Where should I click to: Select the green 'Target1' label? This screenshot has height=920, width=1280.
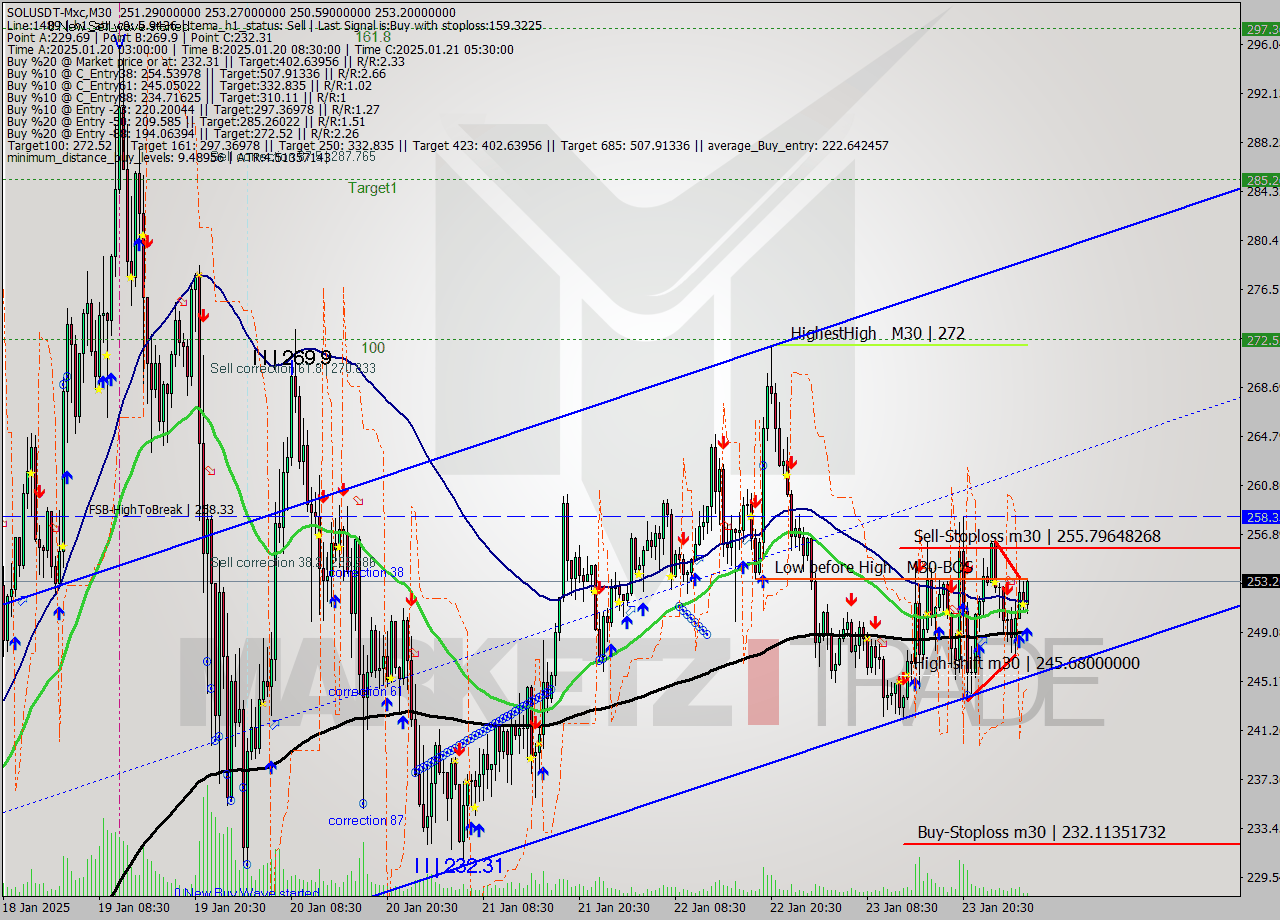click(x=372, y=187)
